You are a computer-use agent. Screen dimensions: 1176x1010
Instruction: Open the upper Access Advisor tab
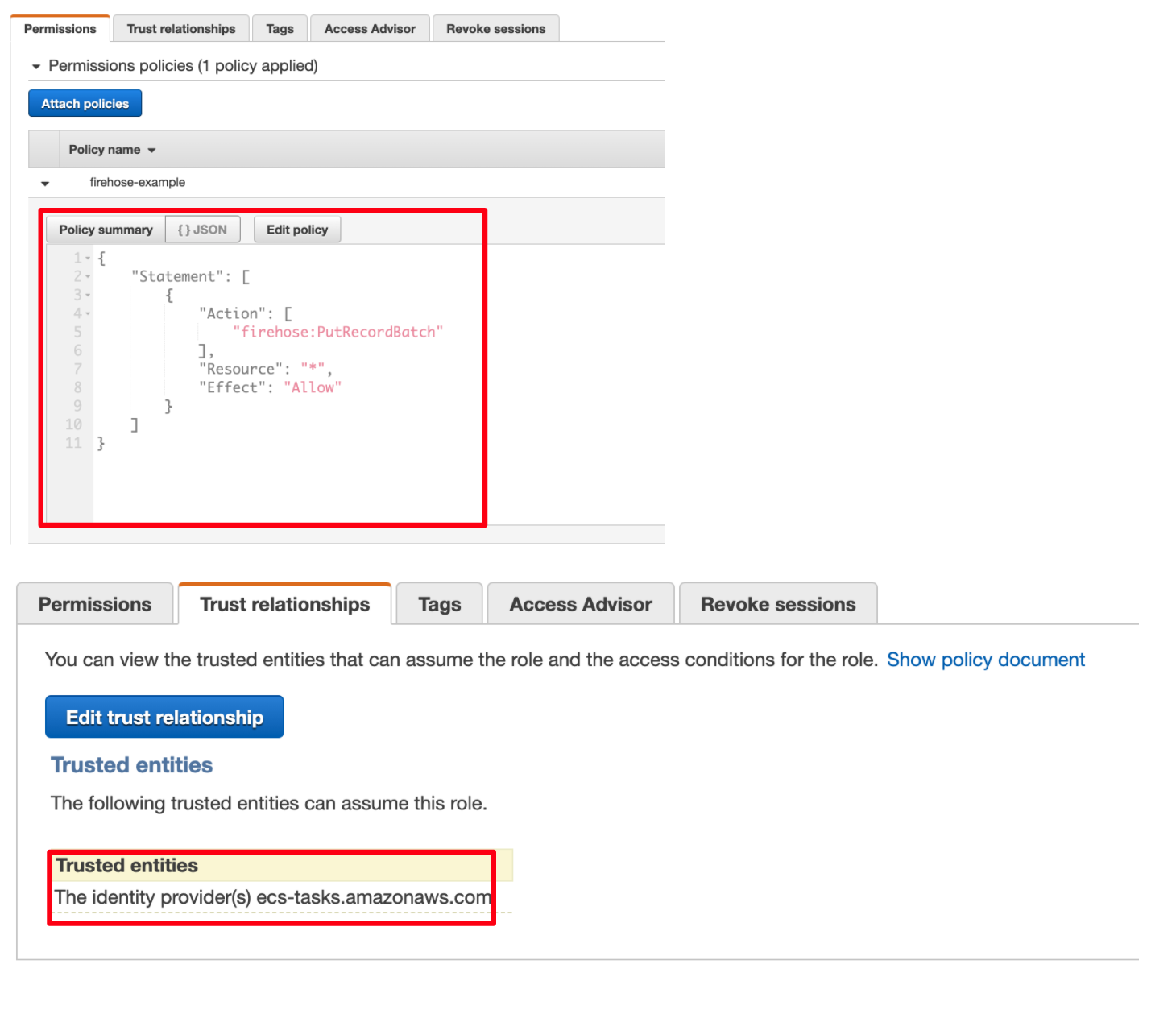pos(370,29)
